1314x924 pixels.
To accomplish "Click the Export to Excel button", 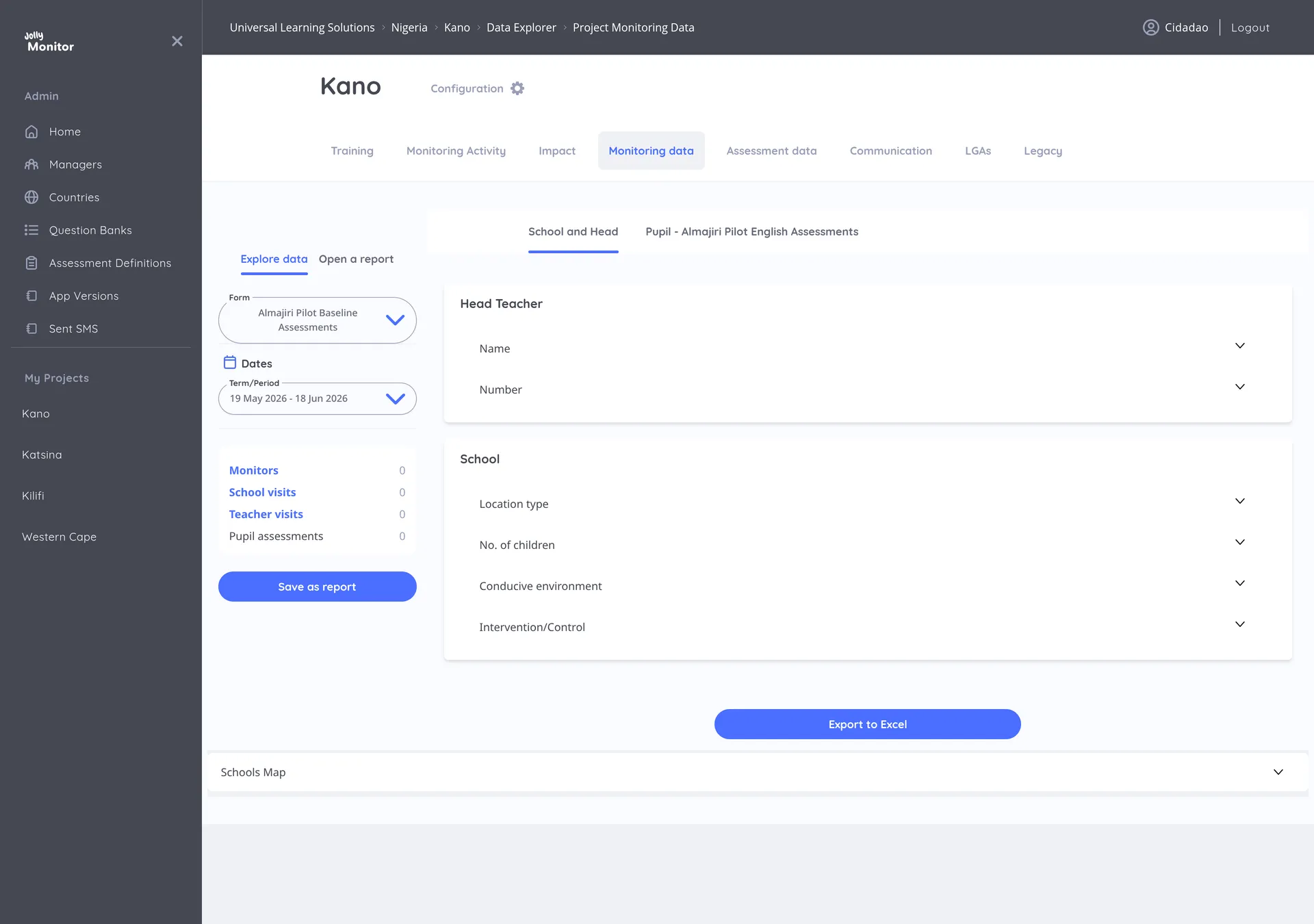I will coord(868,724).
